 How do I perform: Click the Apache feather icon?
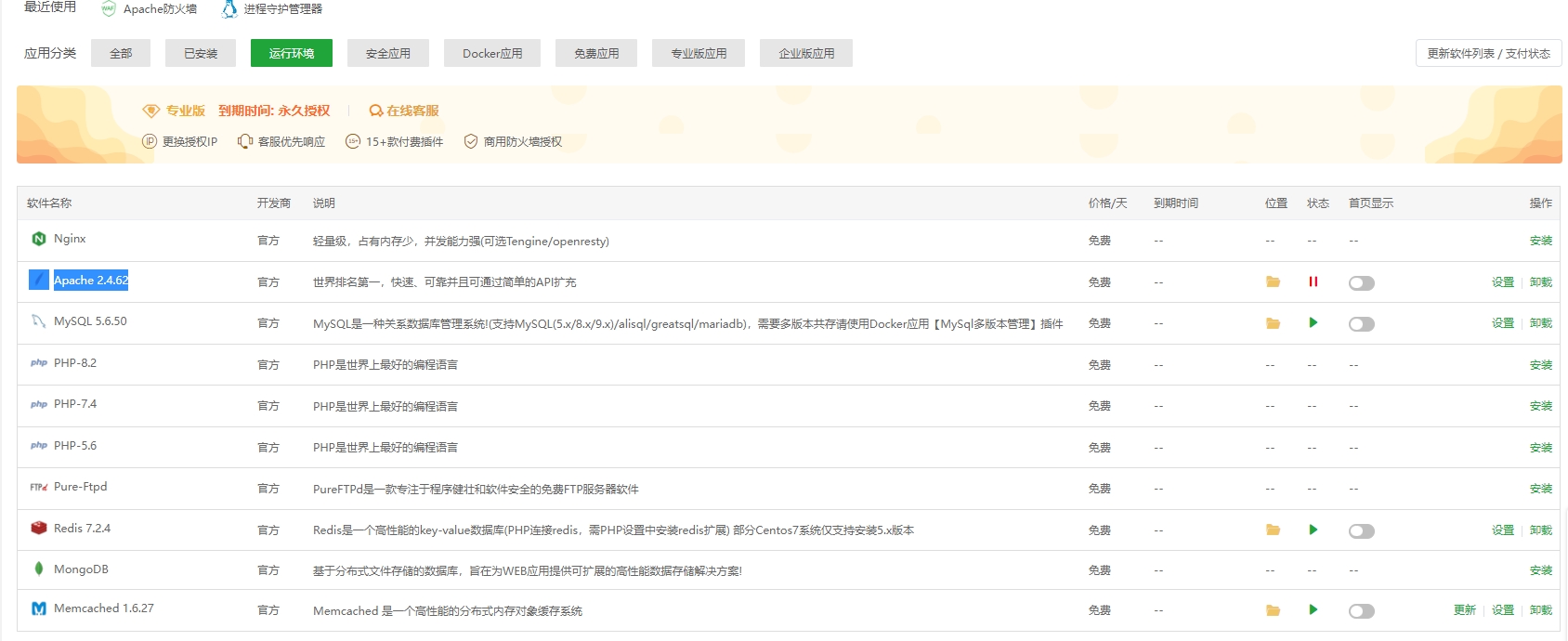click(x=39, y=280)
